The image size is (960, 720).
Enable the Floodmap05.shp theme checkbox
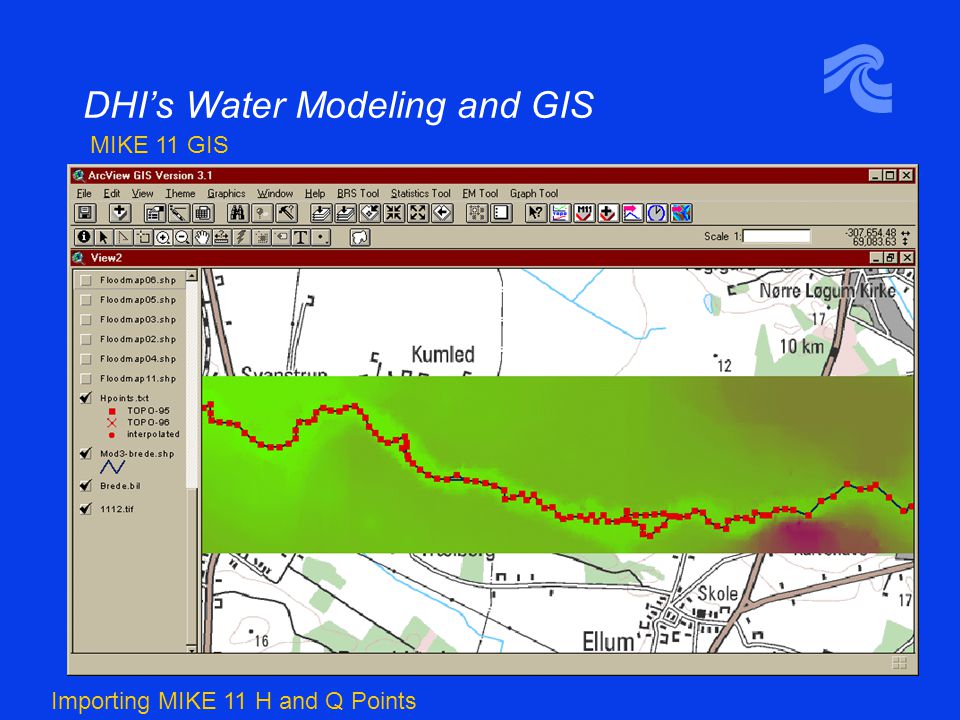pos(86,300)
